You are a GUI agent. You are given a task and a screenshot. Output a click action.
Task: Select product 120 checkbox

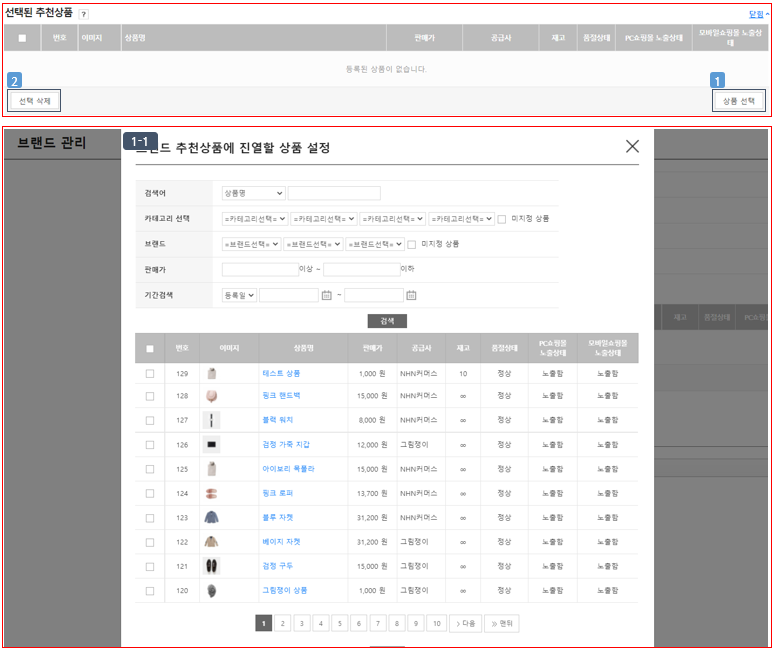pyautogui.click(x=150, y=591)
